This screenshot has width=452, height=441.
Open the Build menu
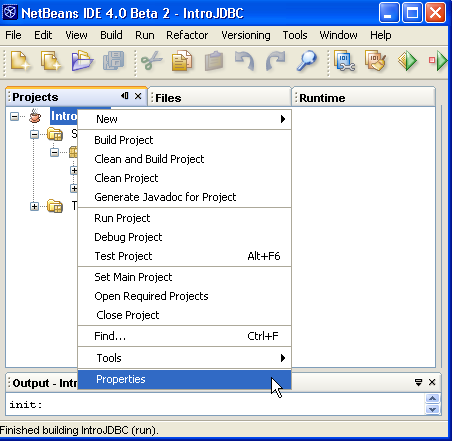coord(111,35)
